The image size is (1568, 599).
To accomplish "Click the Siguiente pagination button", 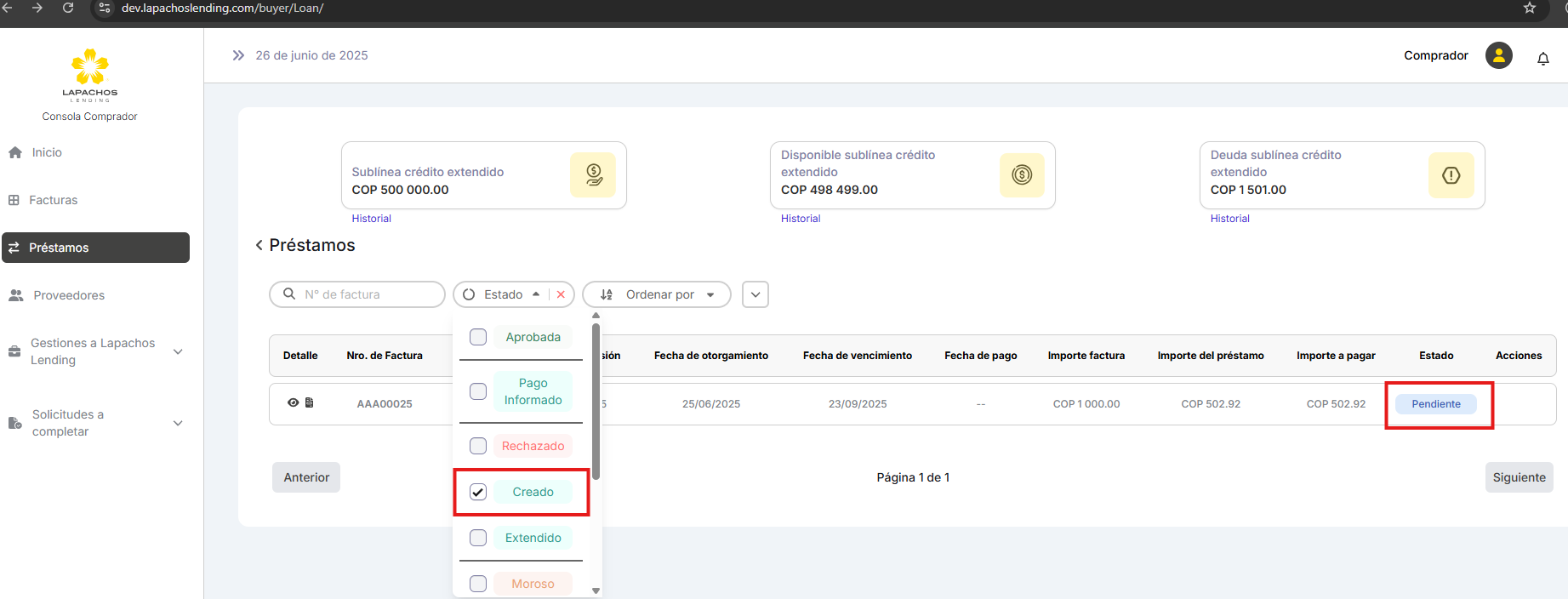I will (1519, 477).
